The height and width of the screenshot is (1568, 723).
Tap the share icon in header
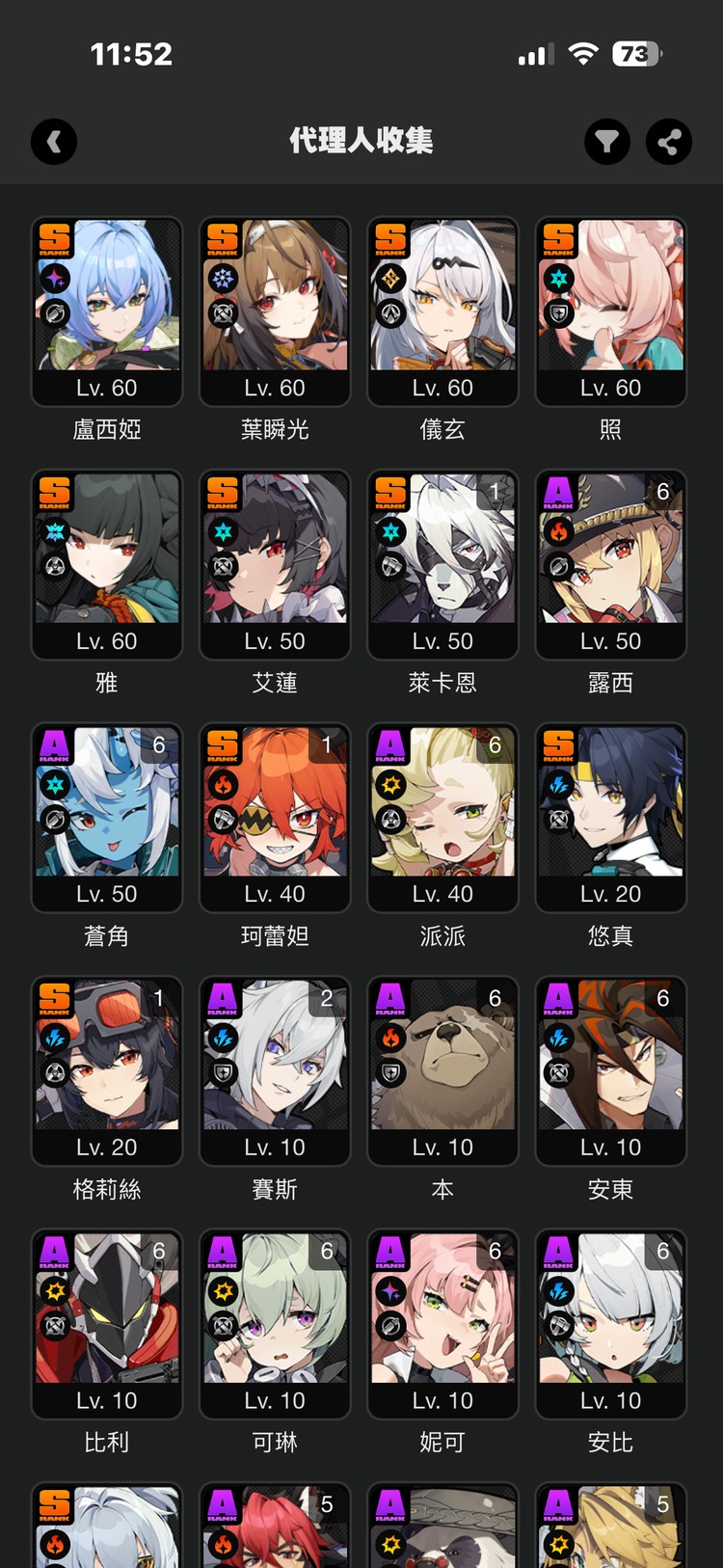point(669,143)
